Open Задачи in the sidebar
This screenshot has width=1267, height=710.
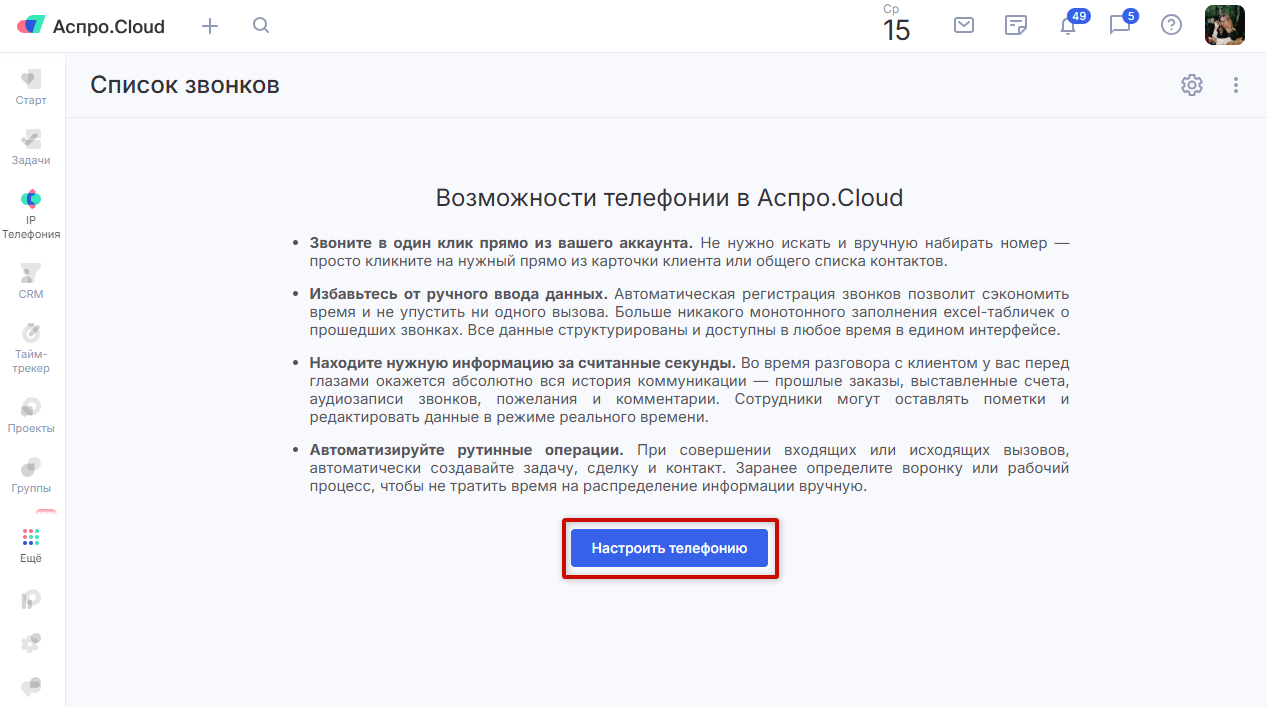[31, 147]
